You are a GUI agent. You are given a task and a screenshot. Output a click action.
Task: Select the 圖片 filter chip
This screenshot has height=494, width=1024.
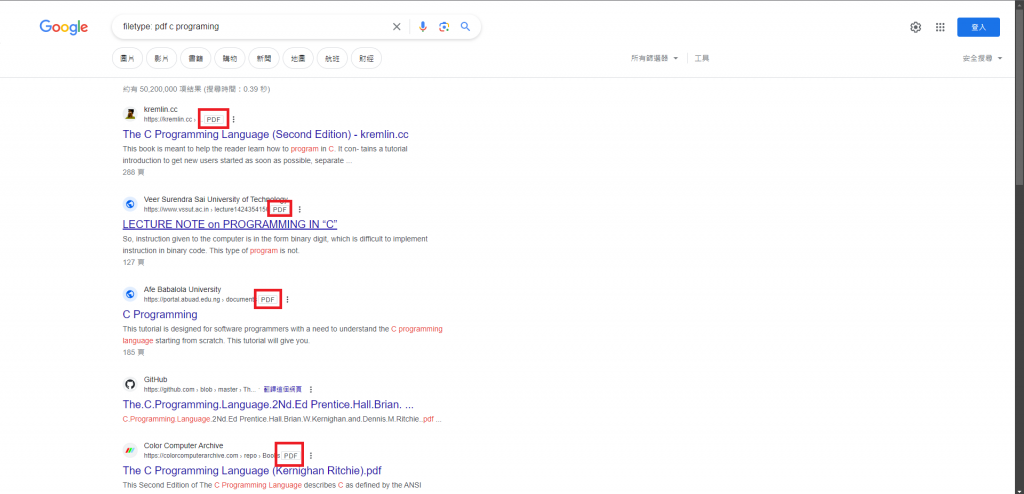127,58
